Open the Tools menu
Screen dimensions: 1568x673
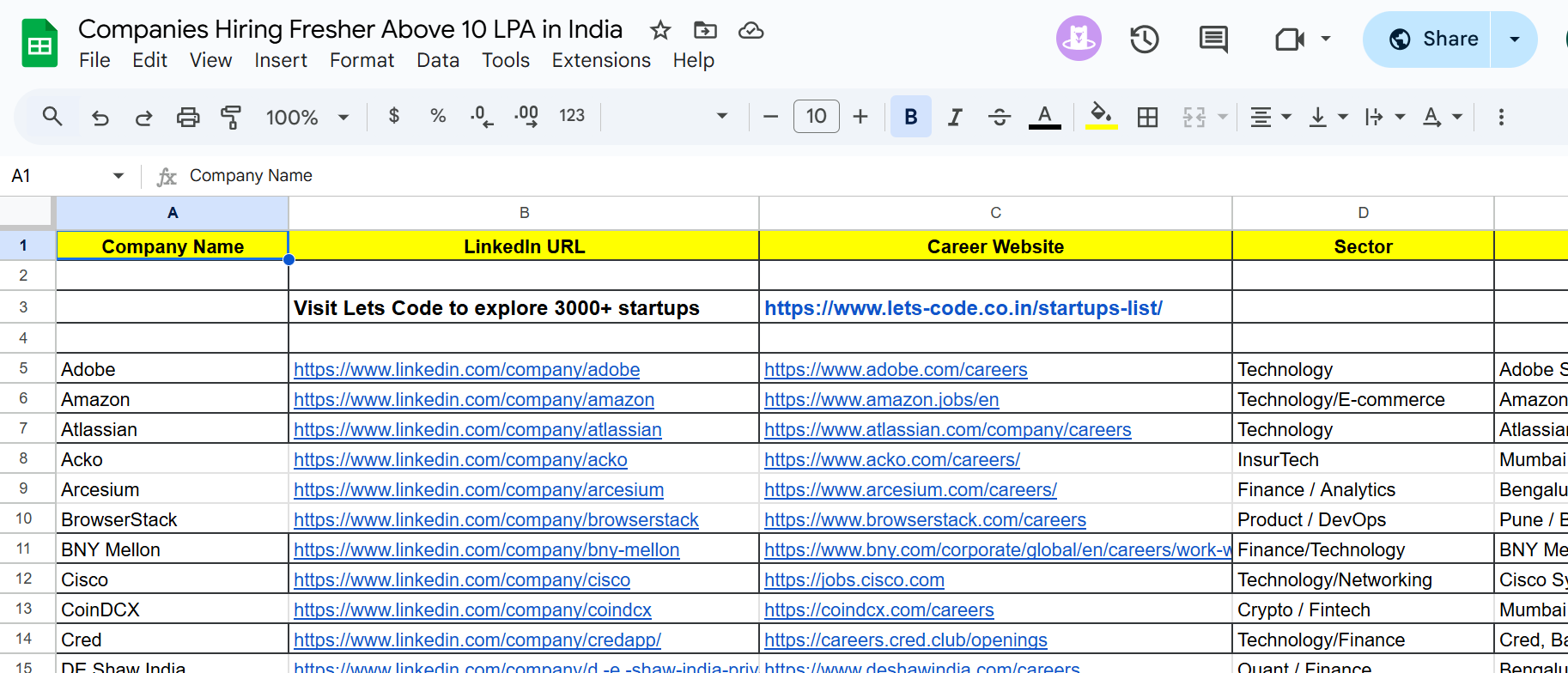[506, 60]
